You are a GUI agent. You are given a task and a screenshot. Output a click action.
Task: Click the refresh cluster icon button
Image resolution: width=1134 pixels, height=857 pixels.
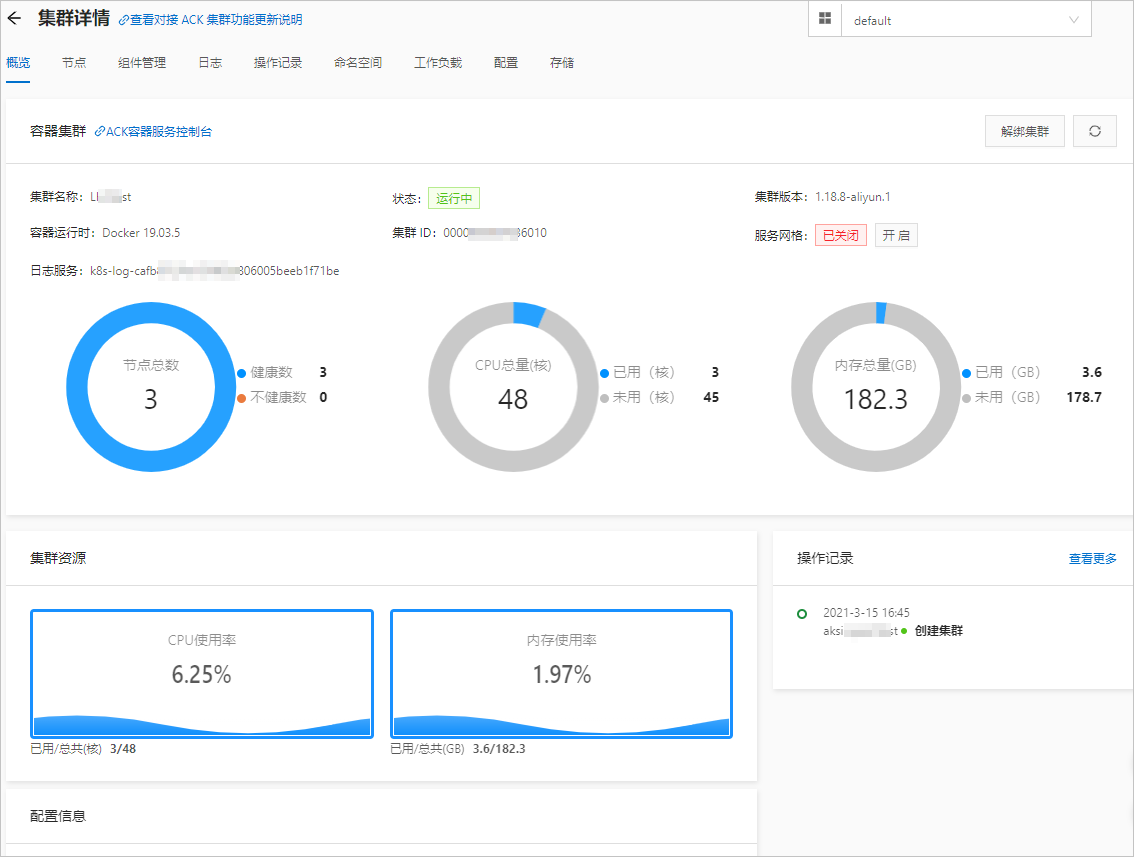point(1094,131)
